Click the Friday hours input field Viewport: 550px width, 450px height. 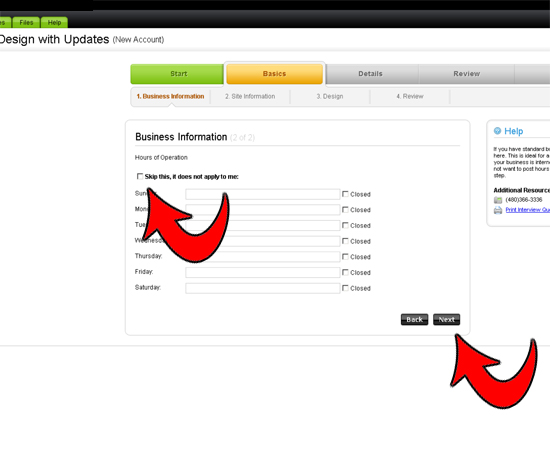click(x=263, y=273)
